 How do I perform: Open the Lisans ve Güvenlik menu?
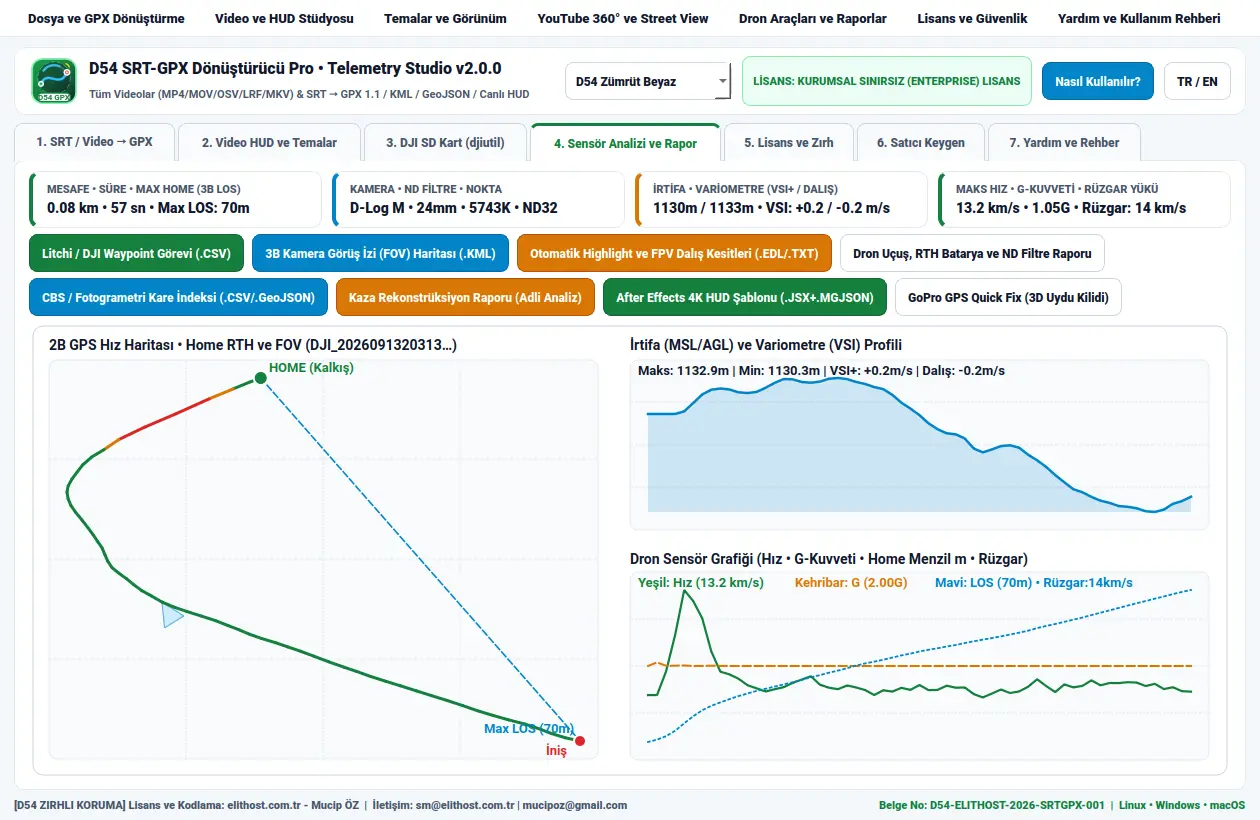pyautogui.click(x=972, y=19)
